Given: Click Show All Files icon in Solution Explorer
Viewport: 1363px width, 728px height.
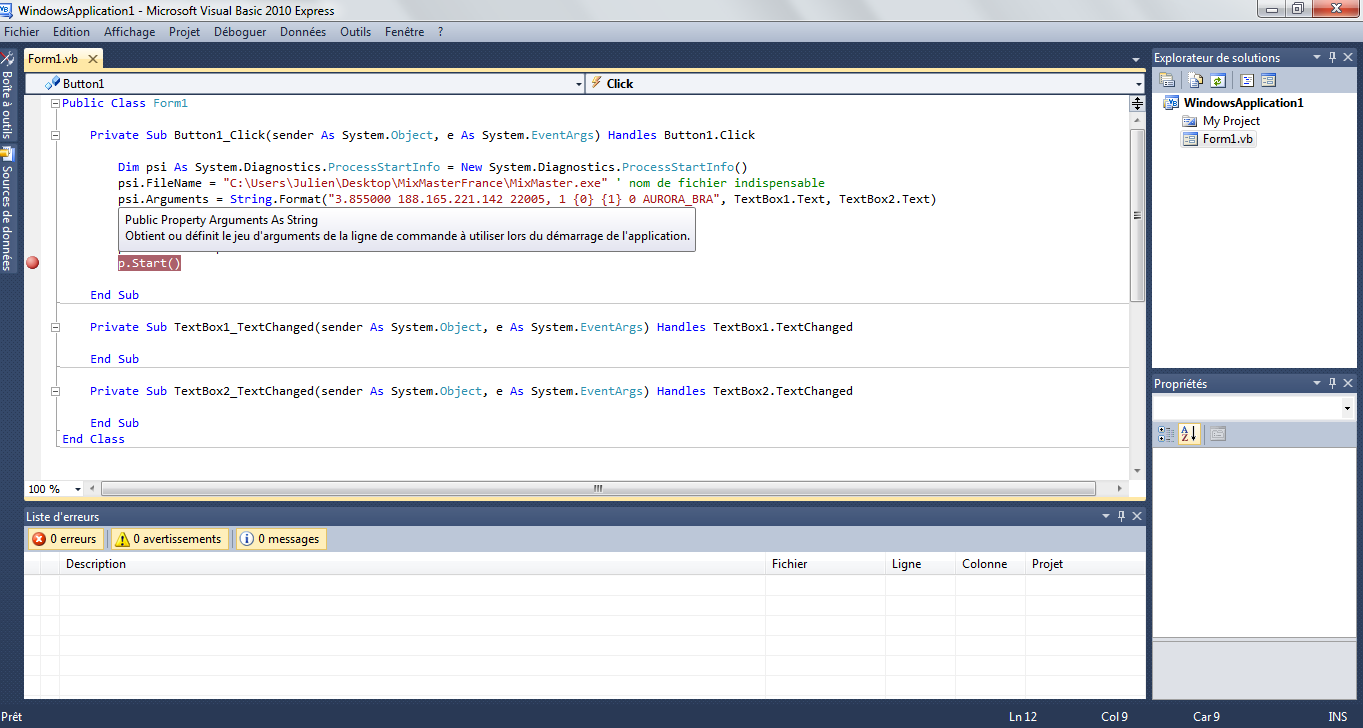Looking at the screenshot, I should point(1196,81).
